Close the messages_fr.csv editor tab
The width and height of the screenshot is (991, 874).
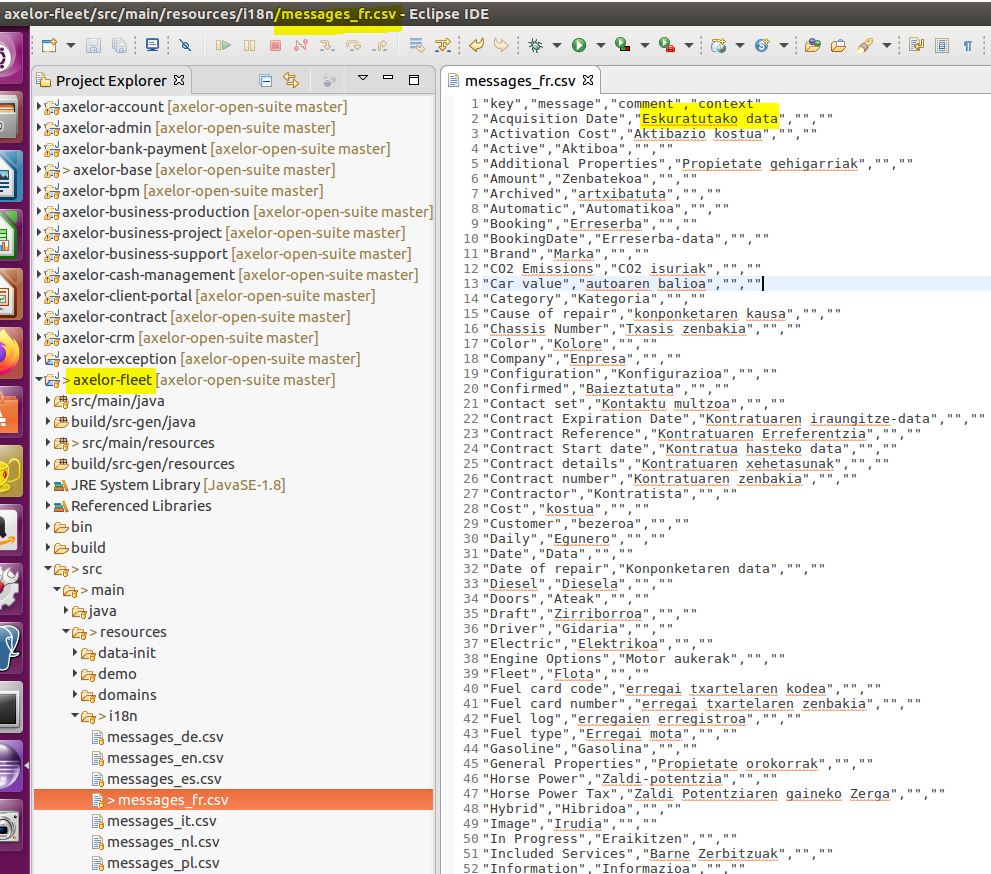[588, 80]
